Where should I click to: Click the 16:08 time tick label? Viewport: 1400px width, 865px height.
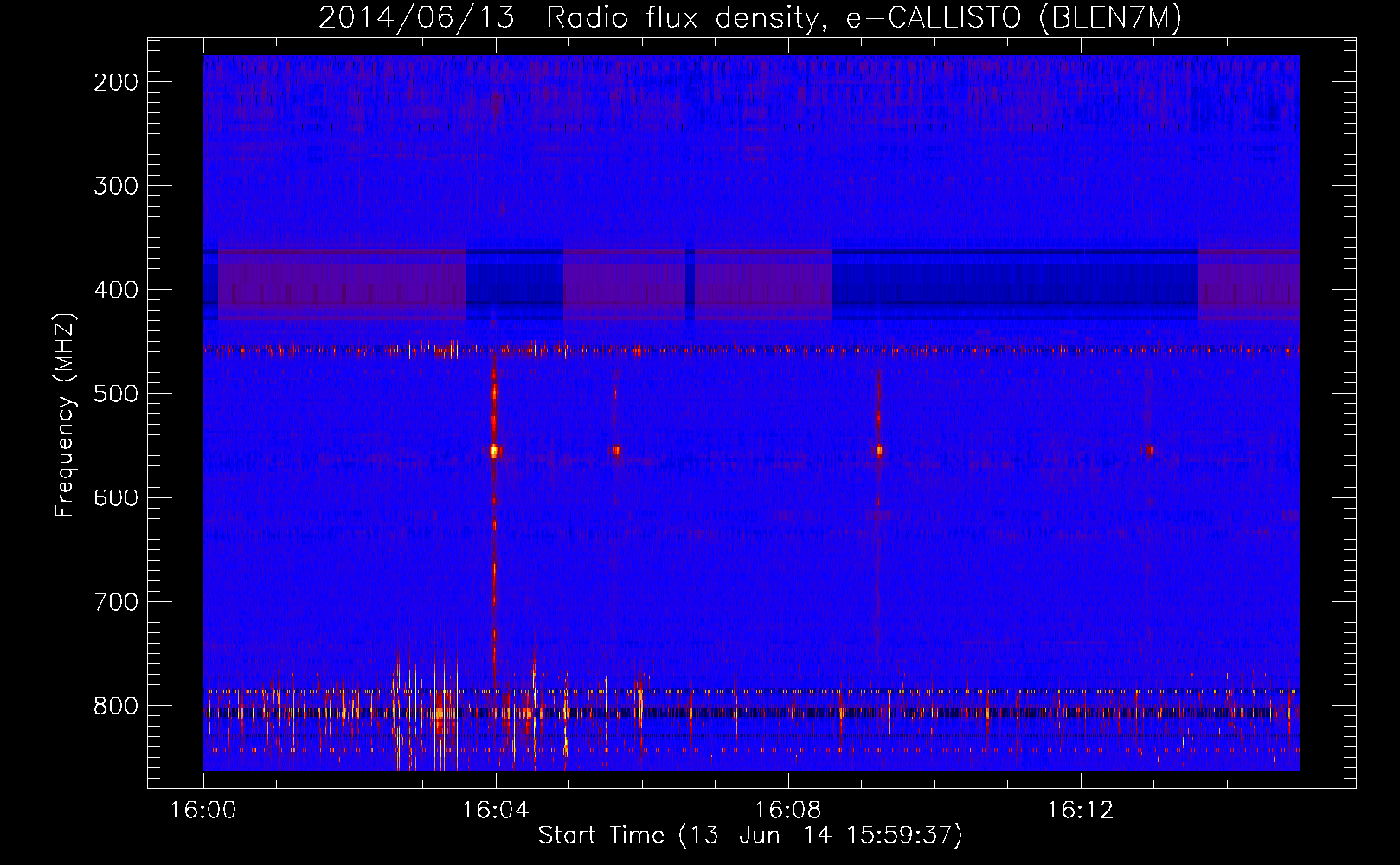click(787, 811)
